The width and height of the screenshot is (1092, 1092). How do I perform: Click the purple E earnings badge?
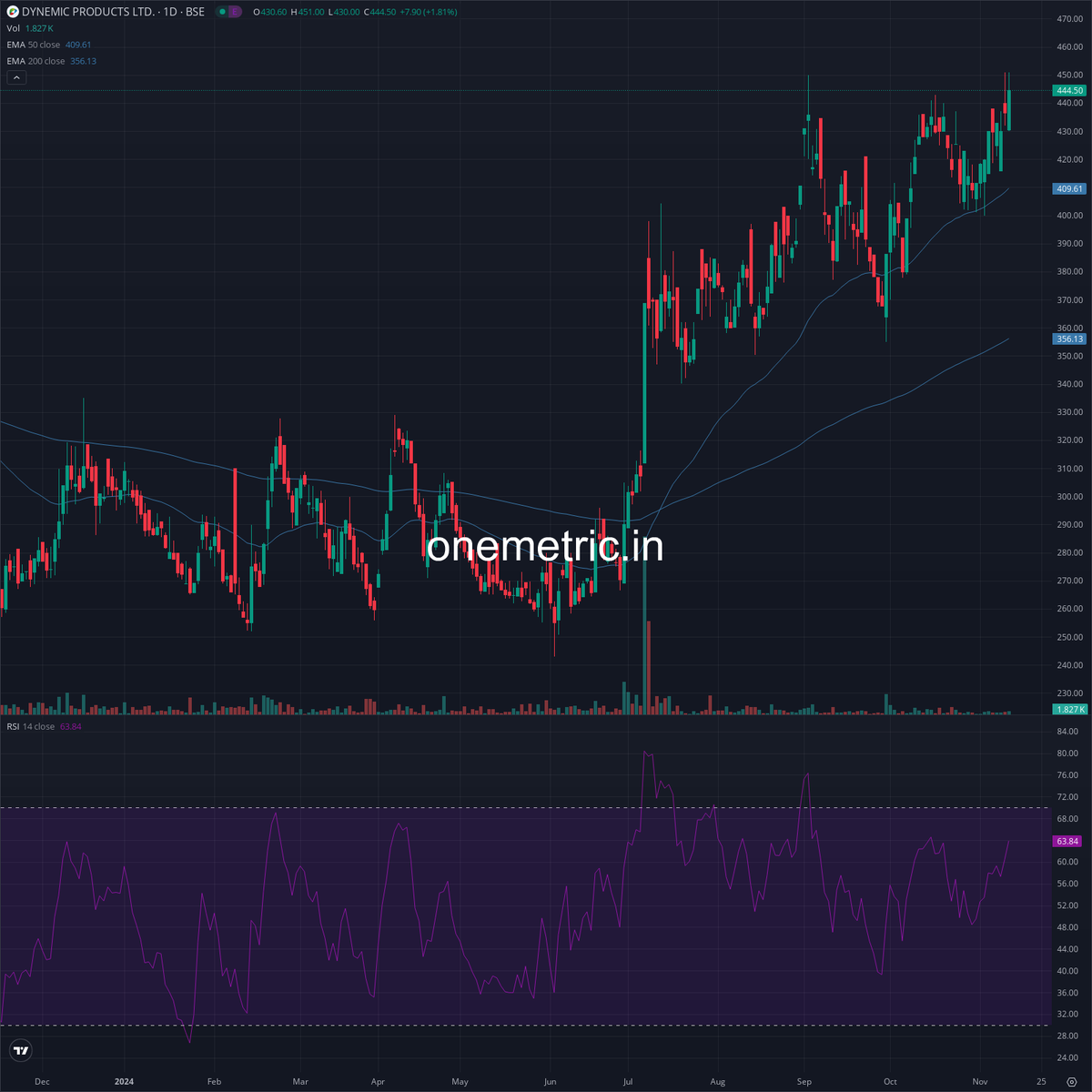click(235, 12)
